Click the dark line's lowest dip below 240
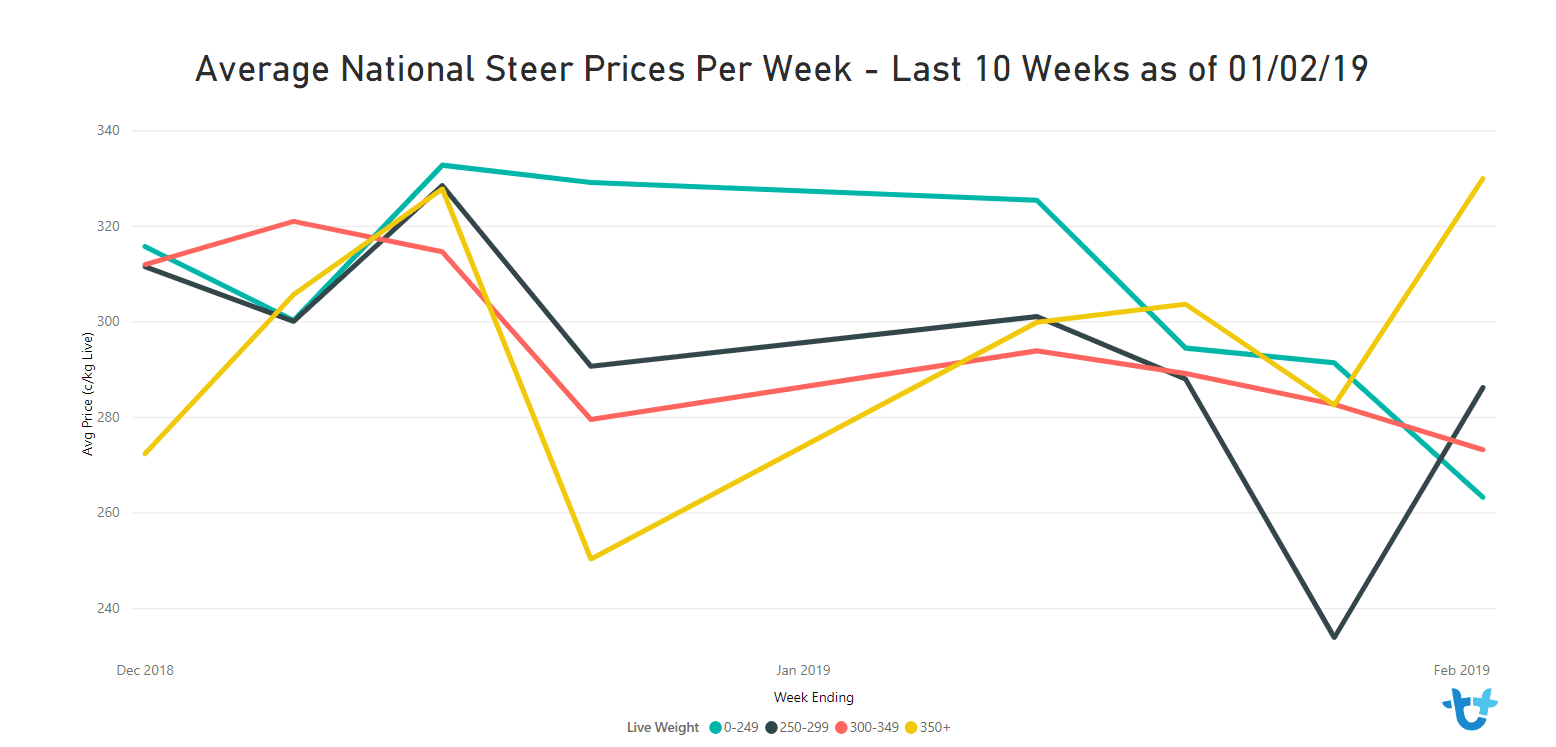Viewport: 1556px width, 747px height. (1334, 637)
